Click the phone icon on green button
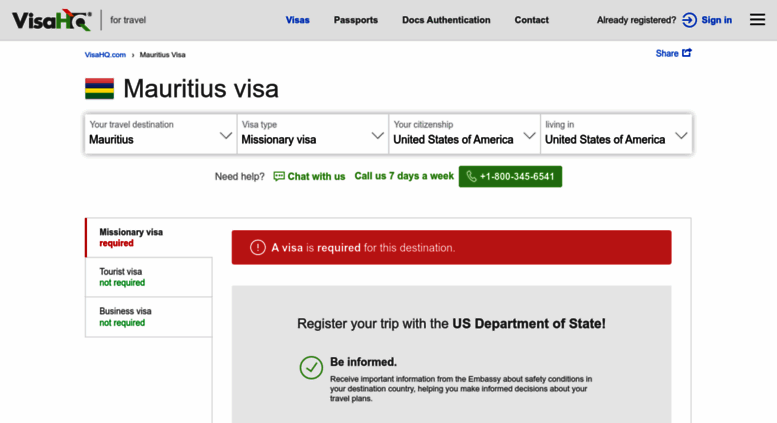Screen dimensions: 777x423 (471, 176)
